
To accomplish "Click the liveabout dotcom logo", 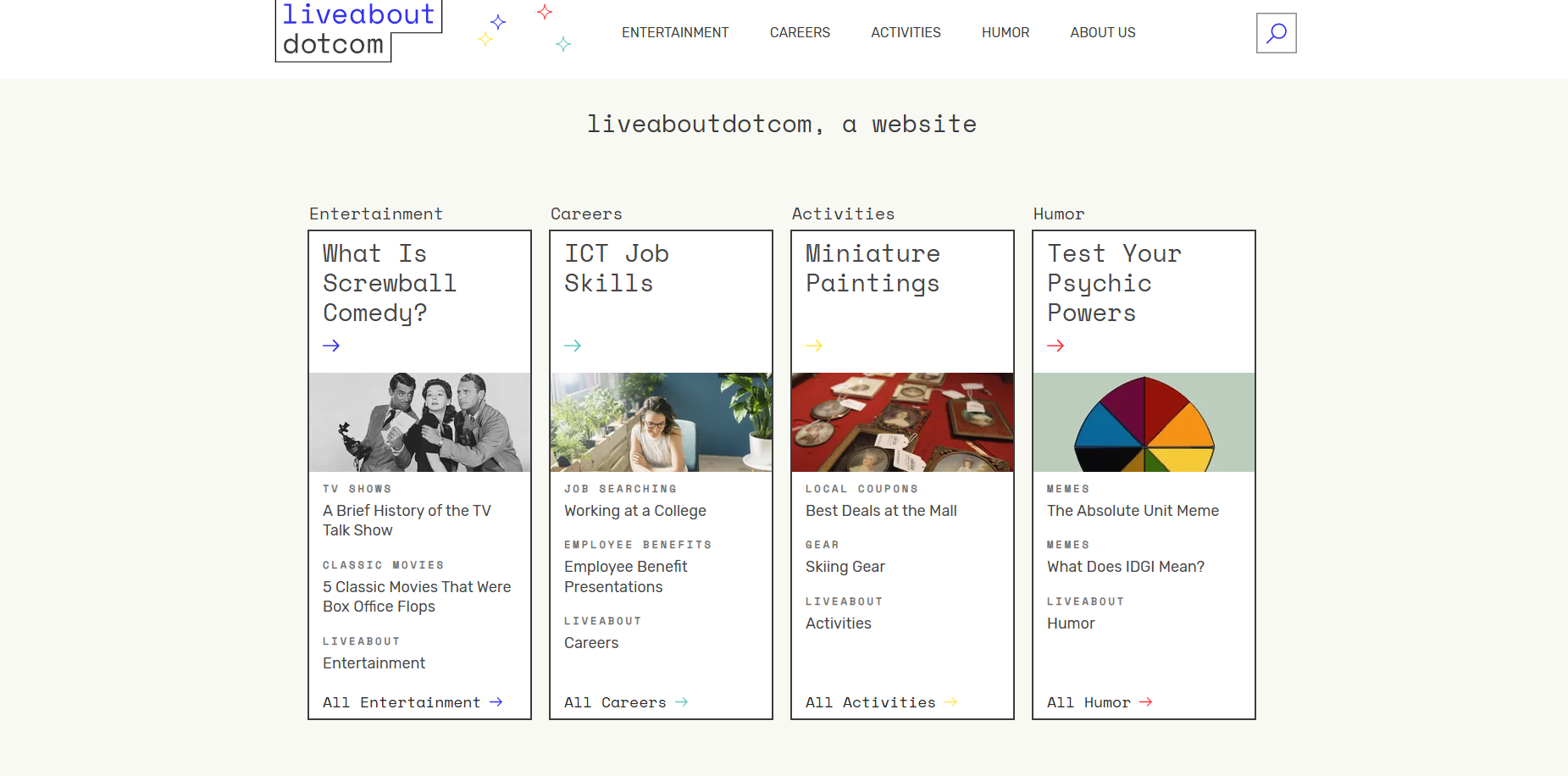I will [358, 30].
